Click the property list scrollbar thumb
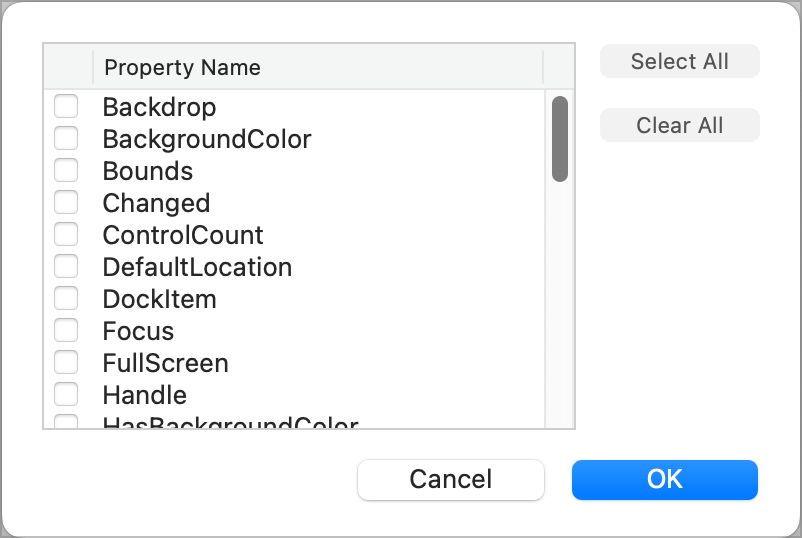The height and width of the screenshot is (538, 802). pos(560,138)
